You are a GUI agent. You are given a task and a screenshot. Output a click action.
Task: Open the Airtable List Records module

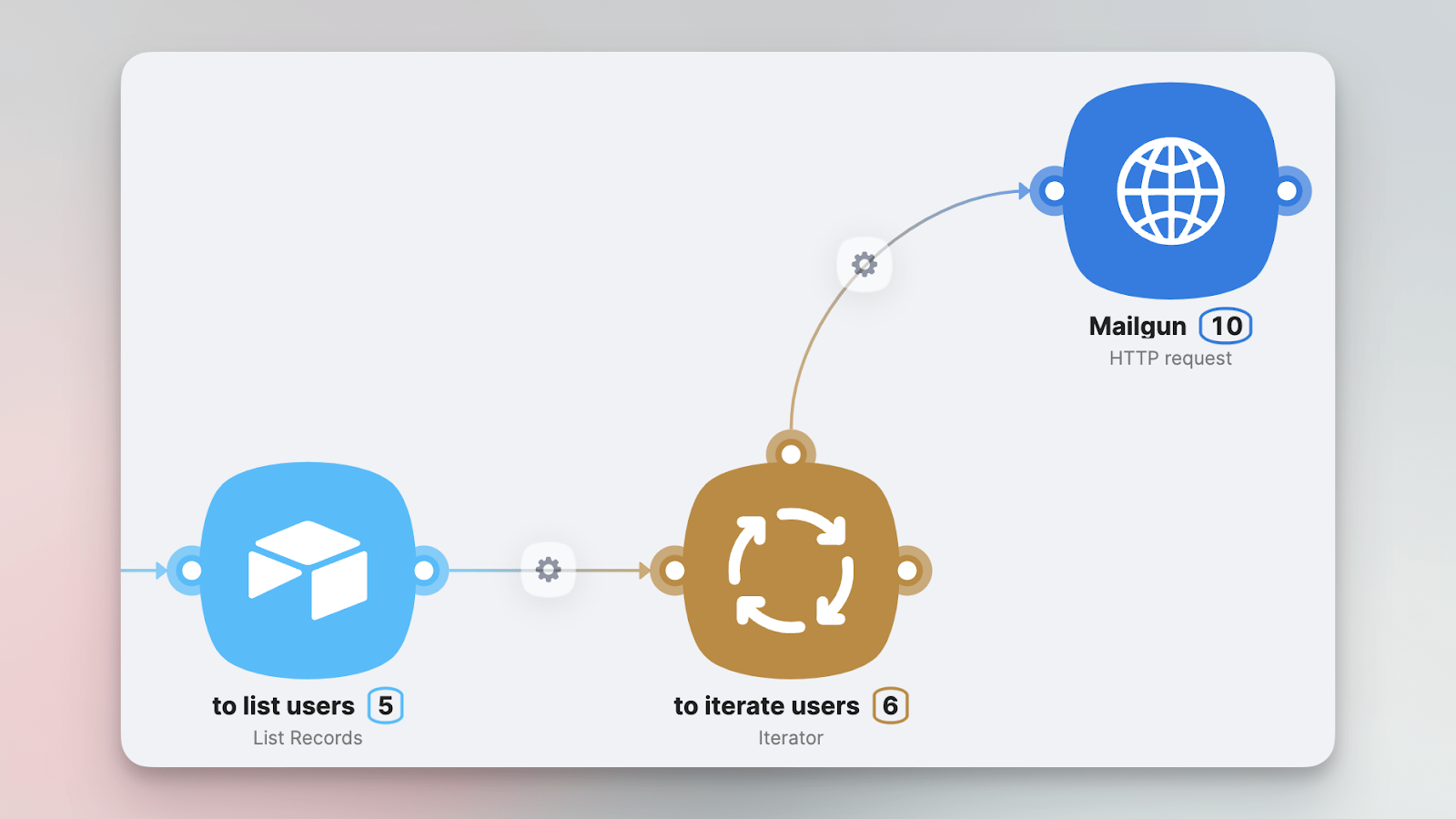point(308,571)
